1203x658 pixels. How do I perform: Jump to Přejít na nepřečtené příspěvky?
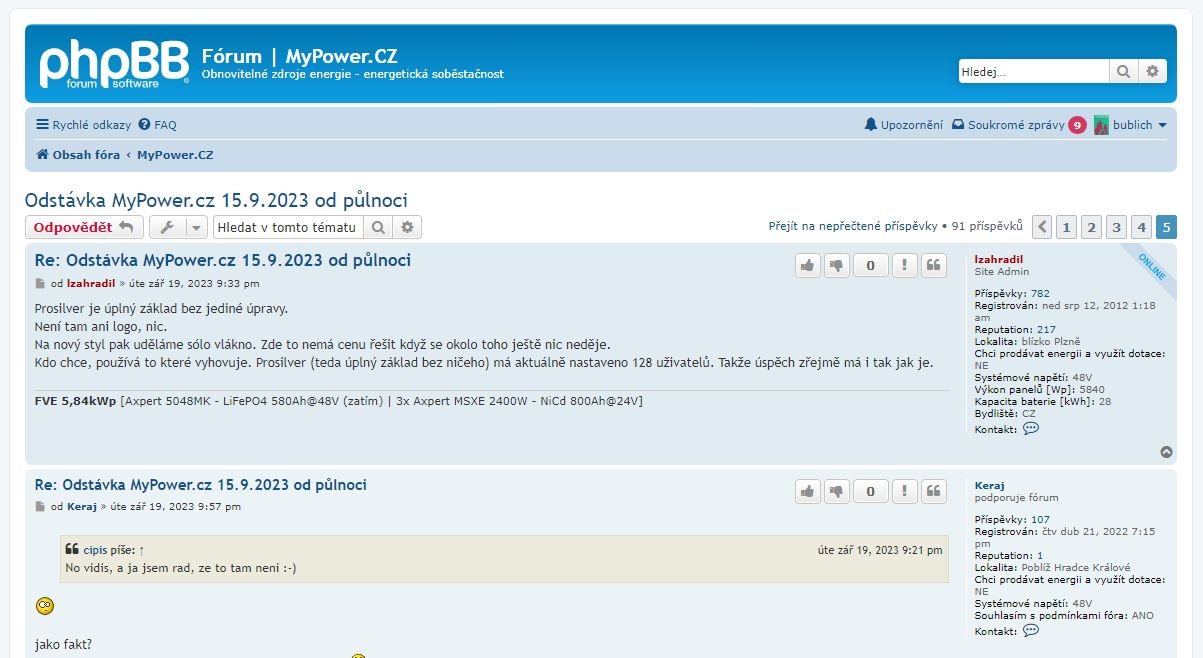point(853,226)
